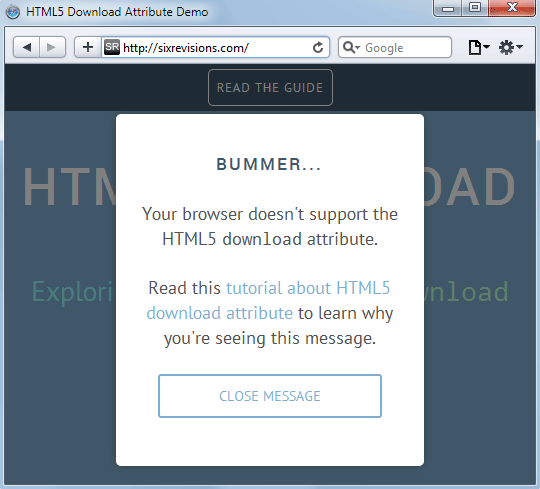540x489 pixels.
Task: Minimize the browser window
Action: [447, 8]
